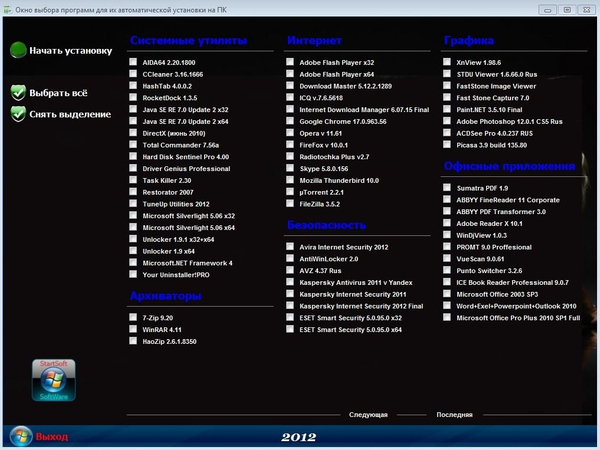Tick Picasa 3.9 build 135.80 checkbox

[447, 144]
